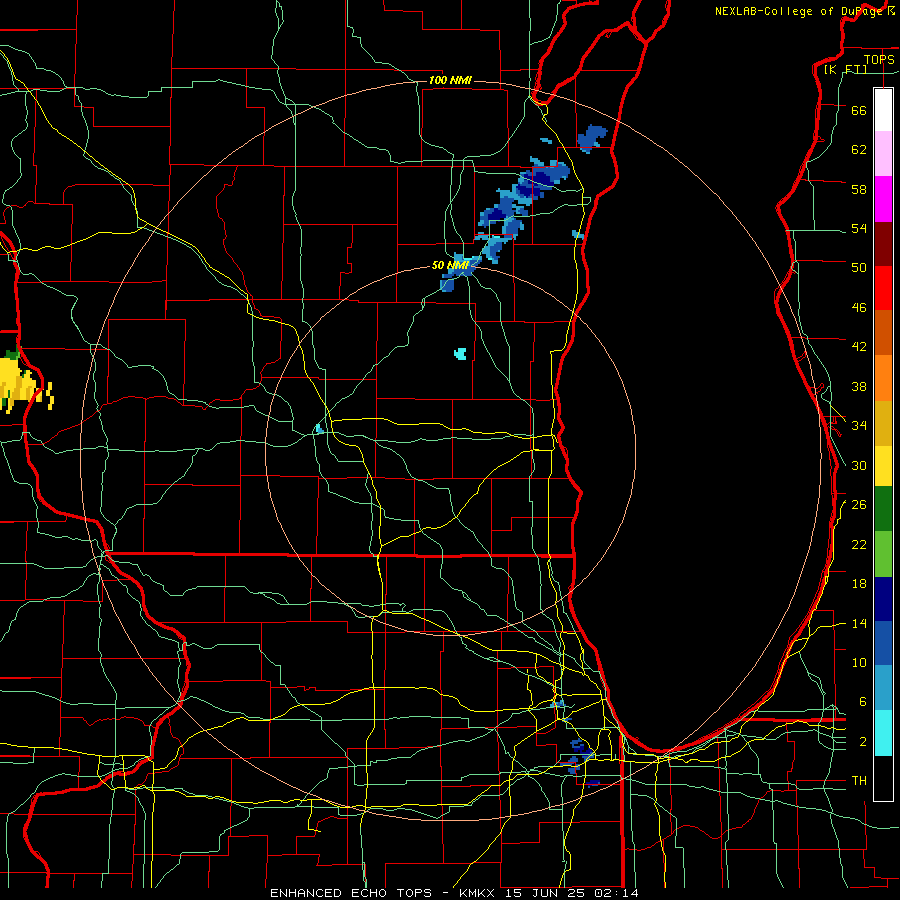Select the 38 scale label
The width and height of the screenshot is (900, 900).
coord(859,386)
